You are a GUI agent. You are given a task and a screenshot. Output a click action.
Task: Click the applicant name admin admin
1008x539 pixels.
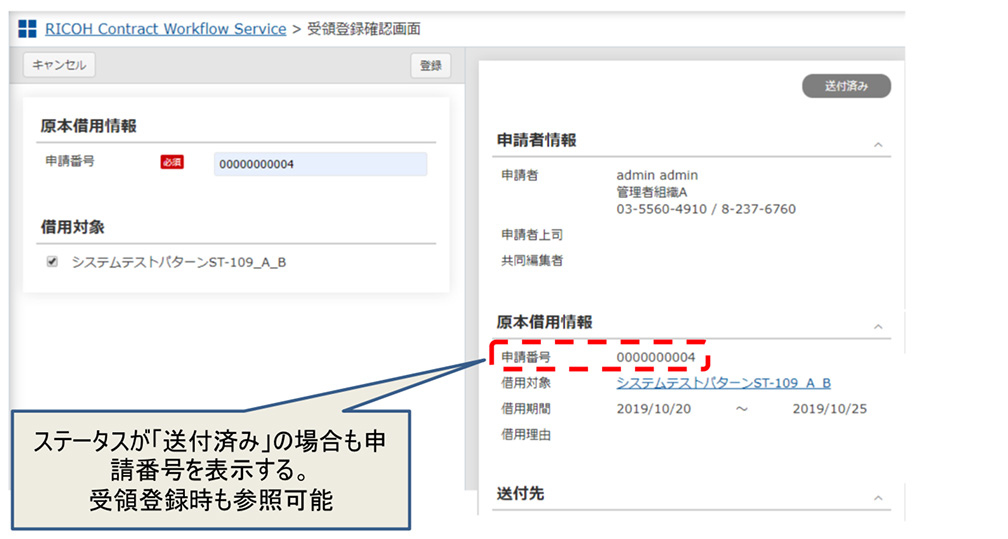pos(656,175)
